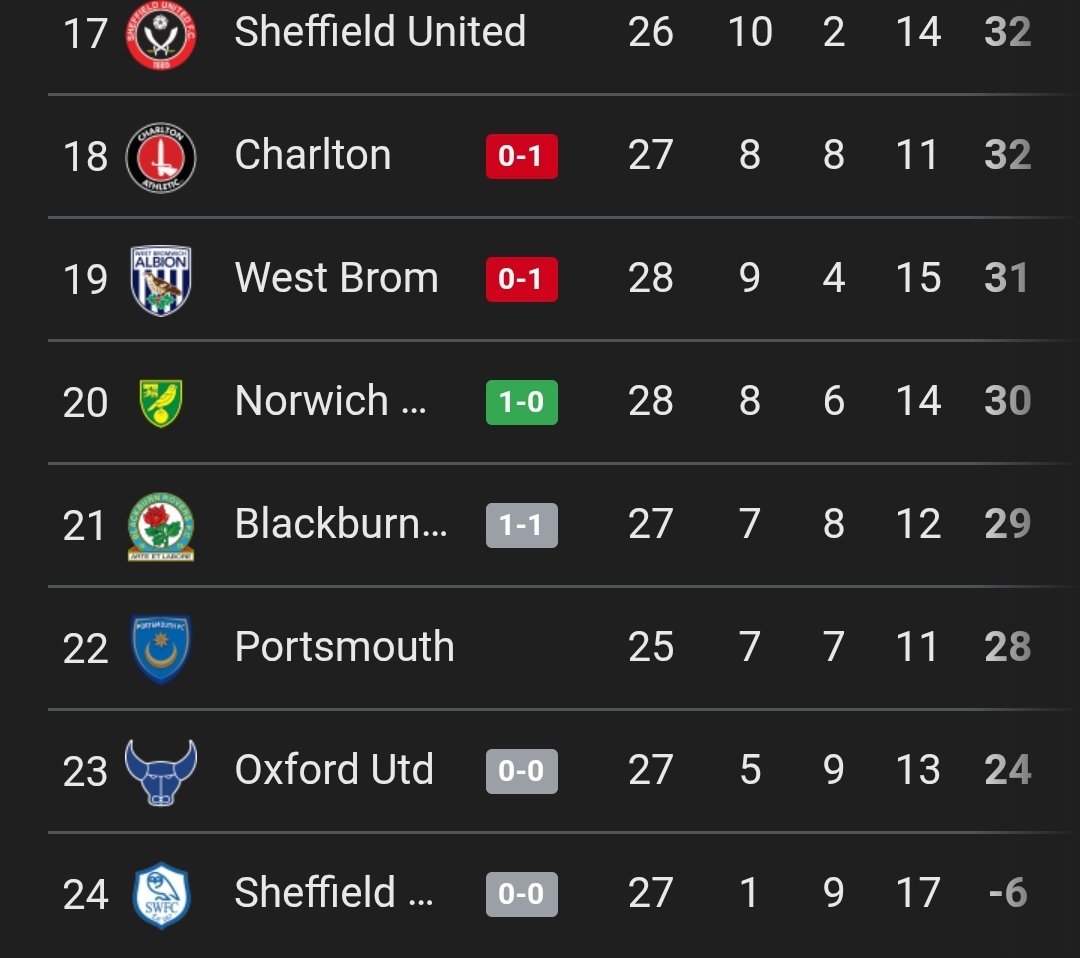This screenshot has height=958, width=1080.
Task: Tap the Portsmouth star and crescent crest
Action: [161, 648]
